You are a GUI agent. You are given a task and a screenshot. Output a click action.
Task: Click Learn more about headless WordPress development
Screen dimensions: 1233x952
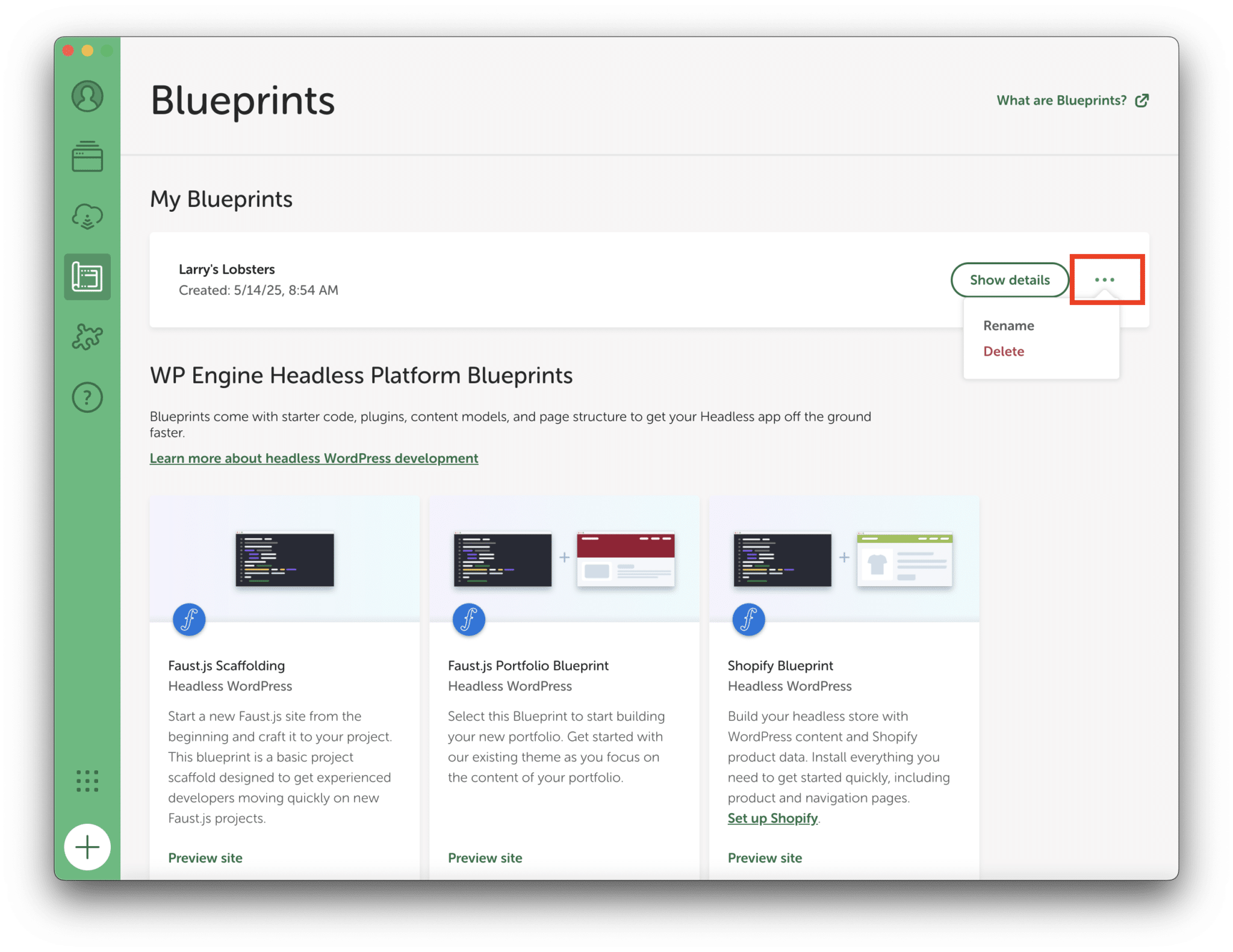click(314, 458)
